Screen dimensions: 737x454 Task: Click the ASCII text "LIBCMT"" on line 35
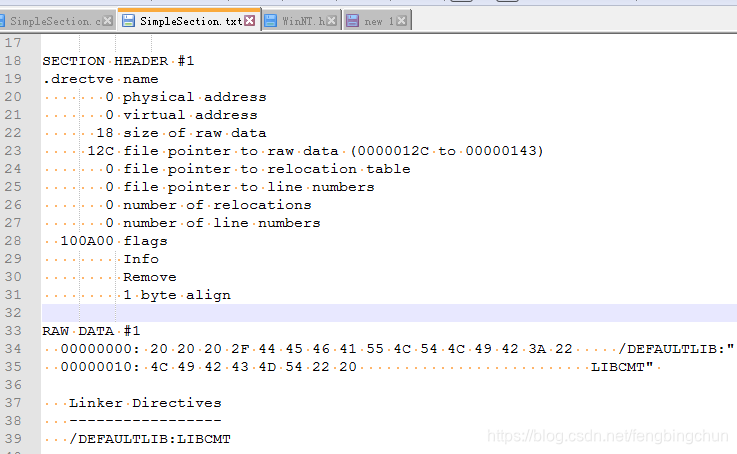pos(622,367)
